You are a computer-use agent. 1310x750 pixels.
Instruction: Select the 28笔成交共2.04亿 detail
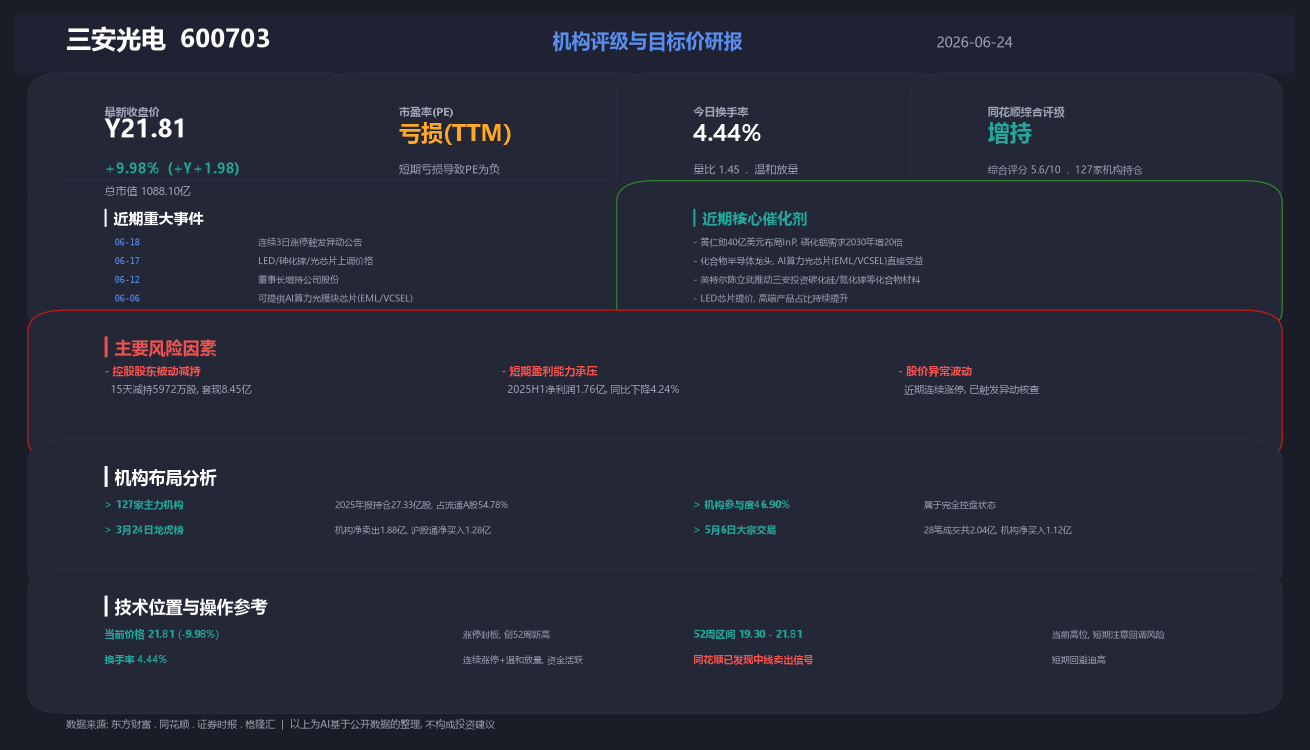point(997,530)
